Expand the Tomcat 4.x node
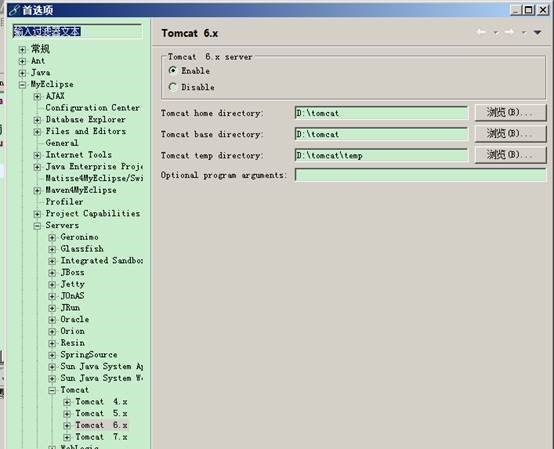 (x=67, y=402)
